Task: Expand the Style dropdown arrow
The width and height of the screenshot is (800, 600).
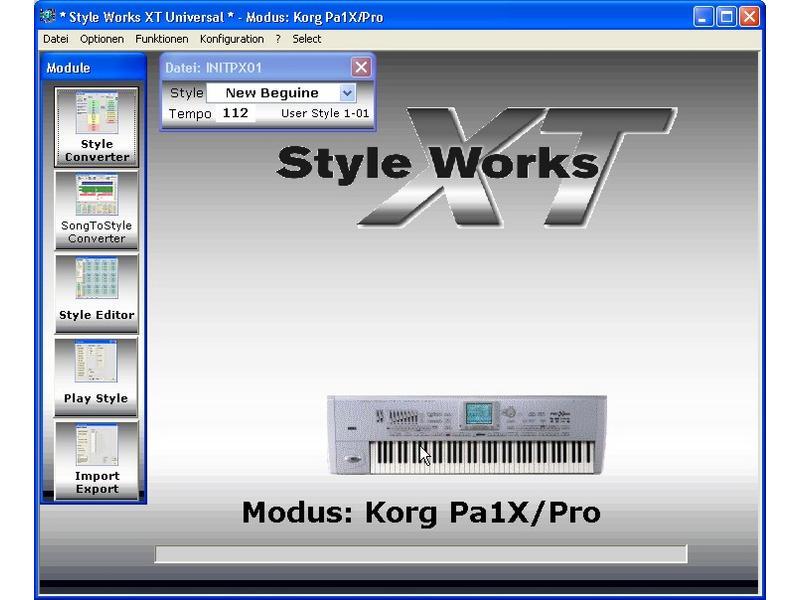Action: (x=347, y=93)
